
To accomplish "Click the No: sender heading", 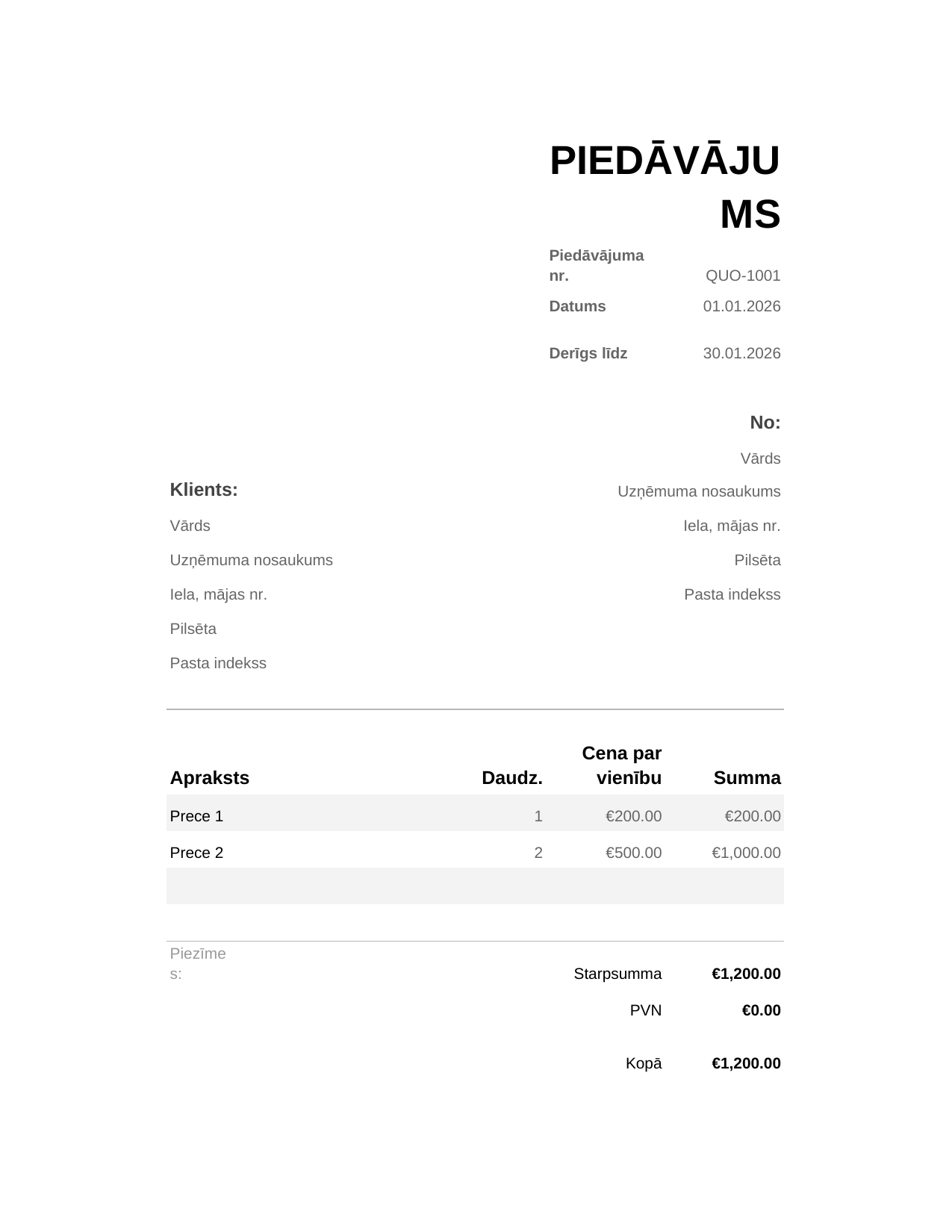I will pos(765,423).
